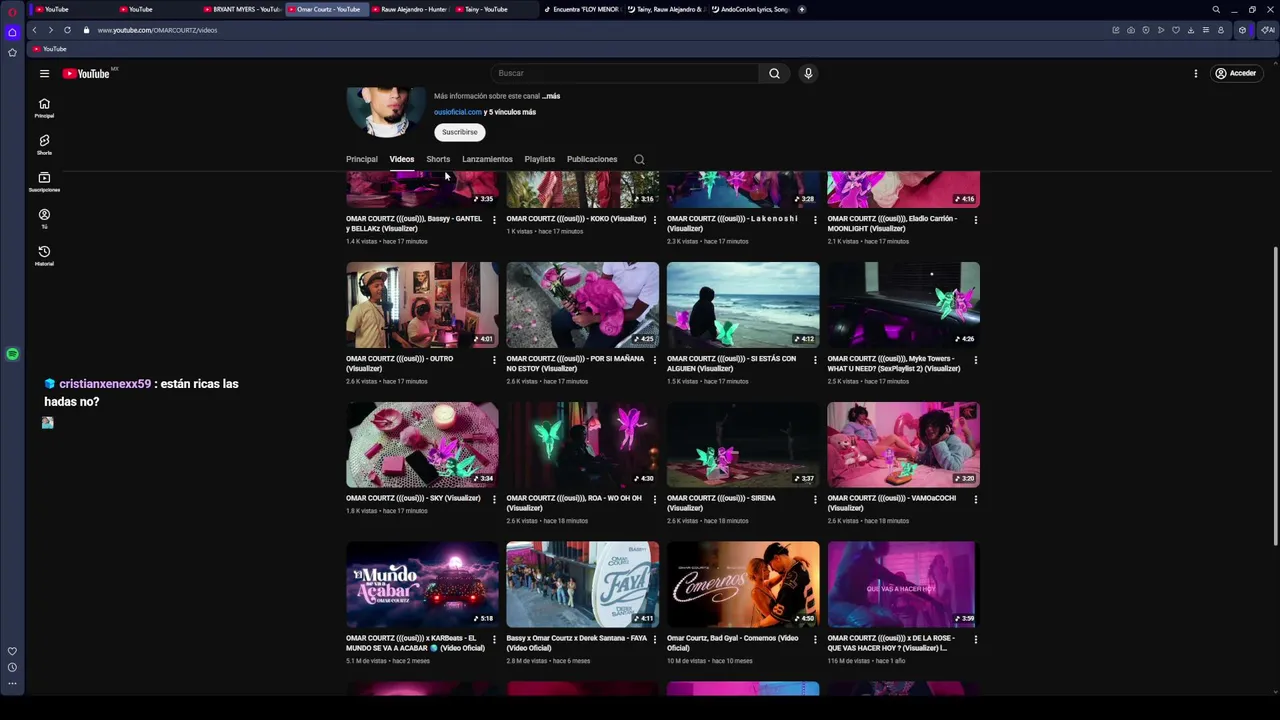1280x720 pixels.
Task: Open Suscripciones in the left sidebar
Action: (44, 182)
